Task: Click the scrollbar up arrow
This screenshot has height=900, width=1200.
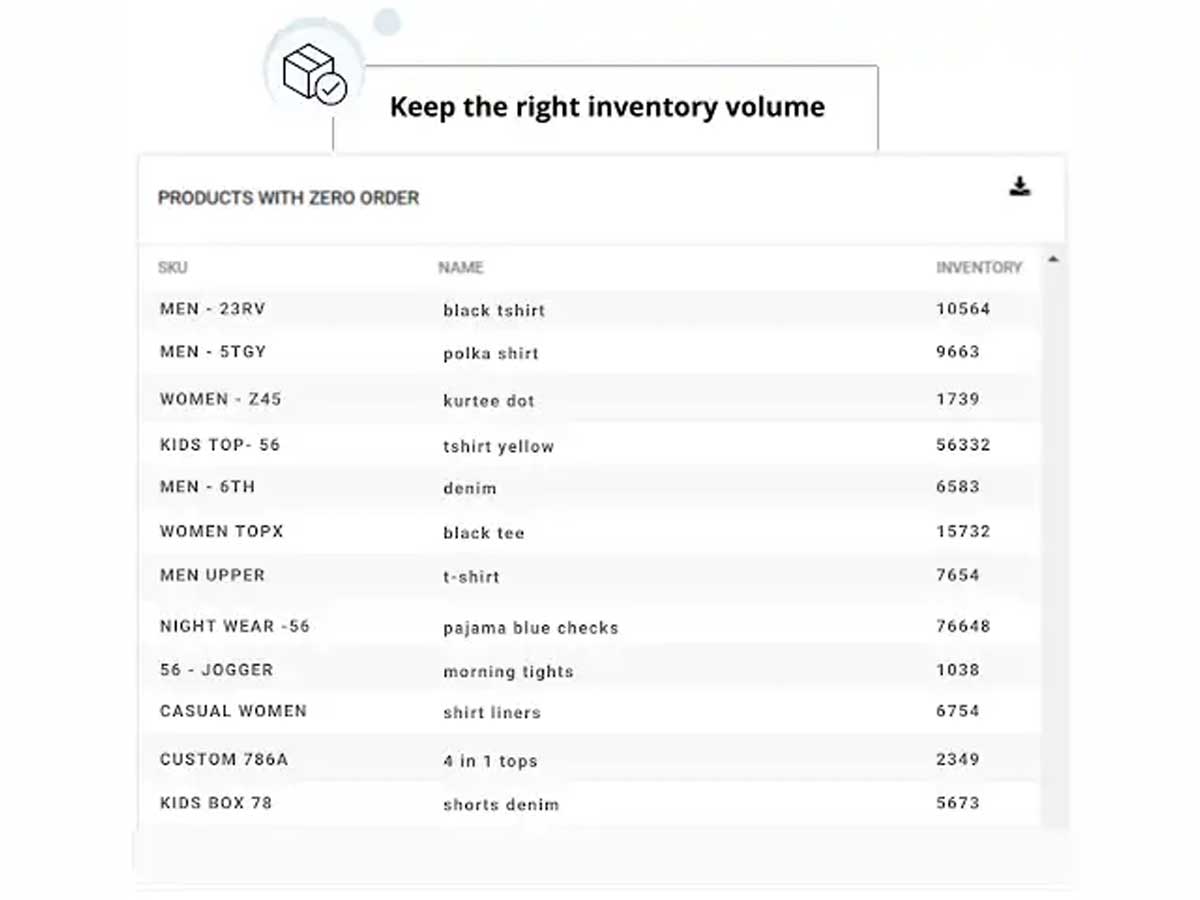Action: 1052,260
